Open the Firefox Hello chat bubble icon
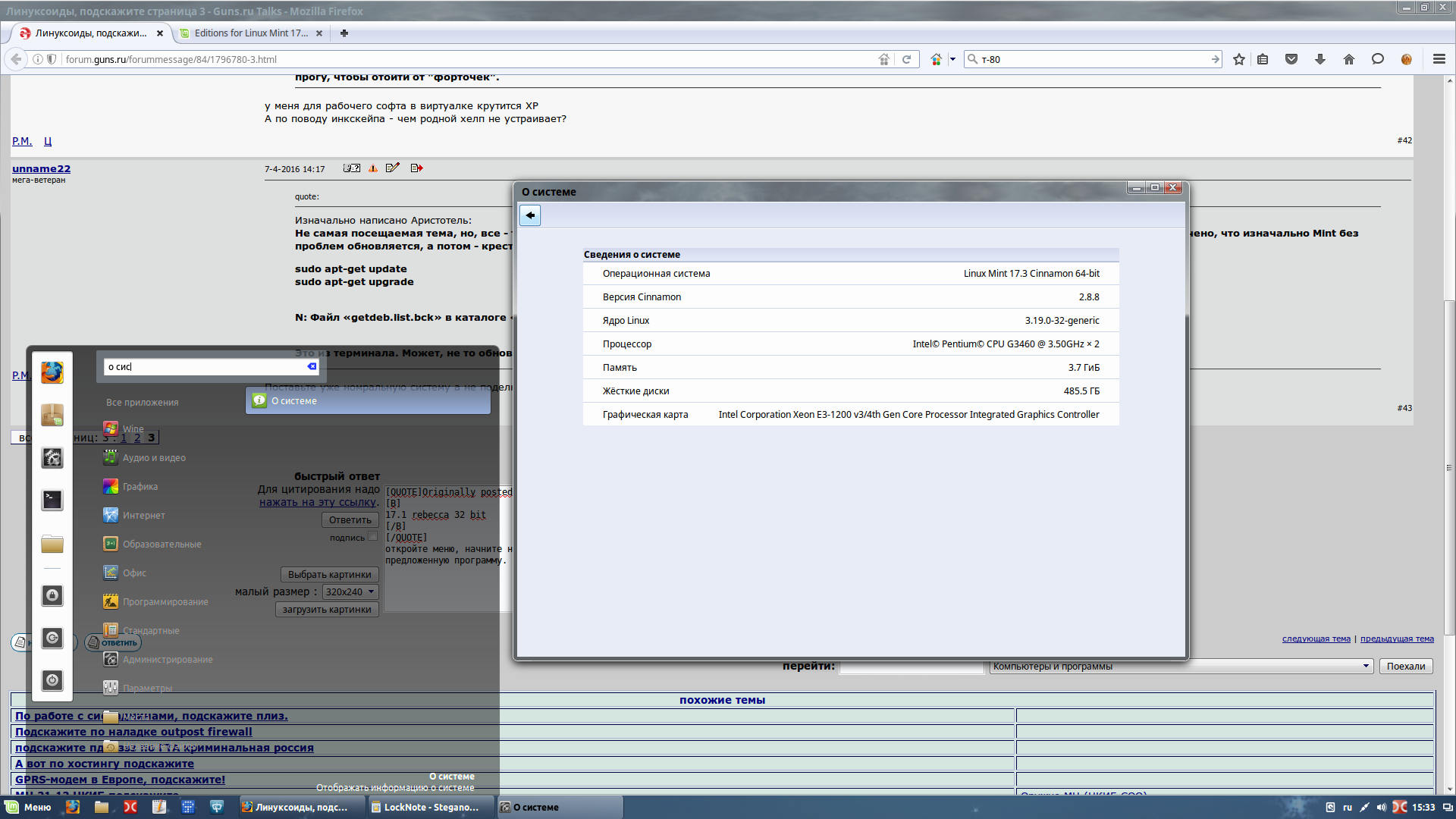Viewport: 1456px width, 819px height. (x=1378, y=59)
